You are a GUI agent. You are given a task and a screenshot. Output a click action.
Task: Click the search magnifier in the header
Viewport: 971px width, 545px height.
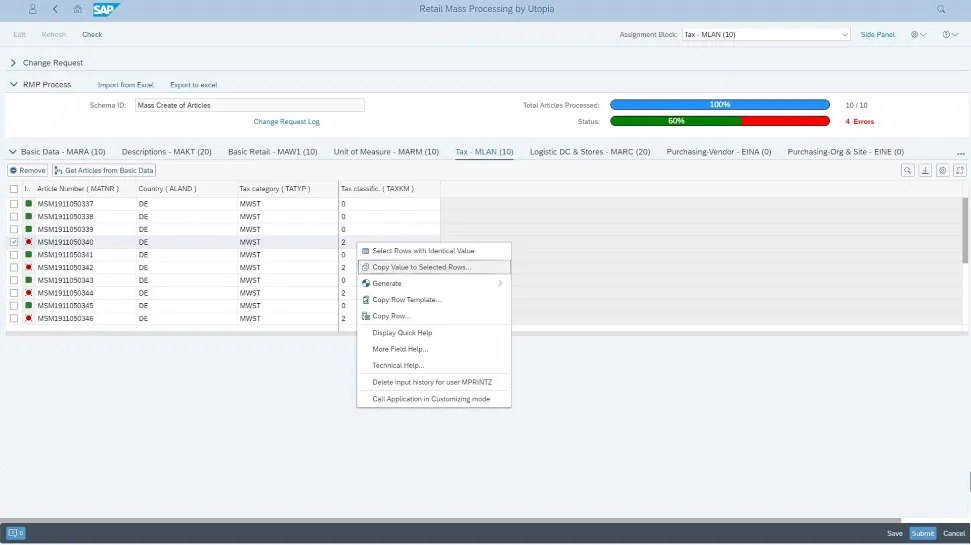pyautogui.click(x=941, y=9)
